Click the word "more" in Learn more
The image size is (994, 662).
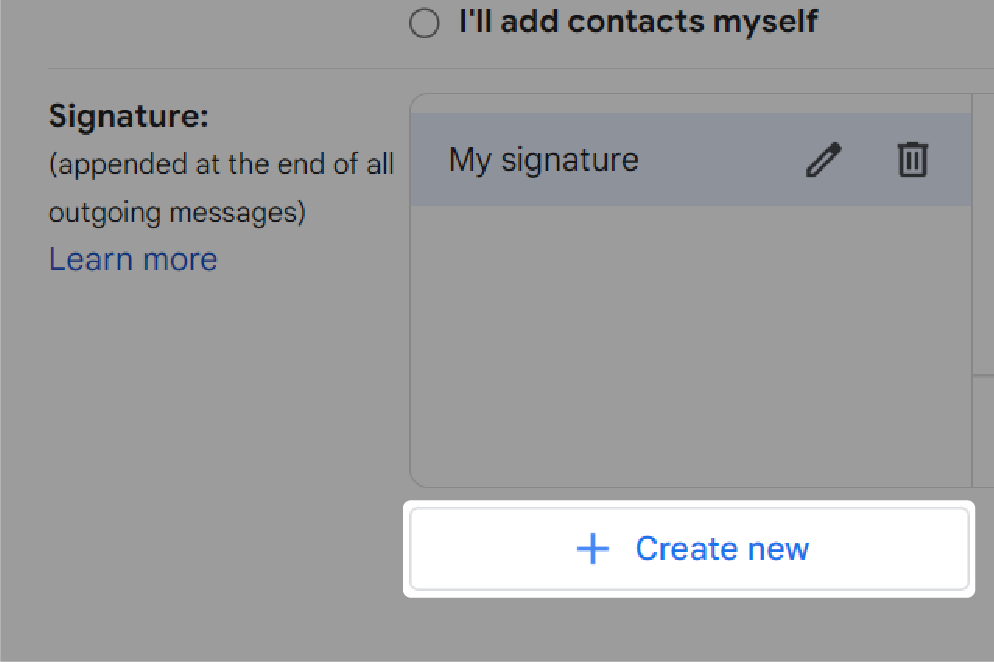tap(180, 259)
